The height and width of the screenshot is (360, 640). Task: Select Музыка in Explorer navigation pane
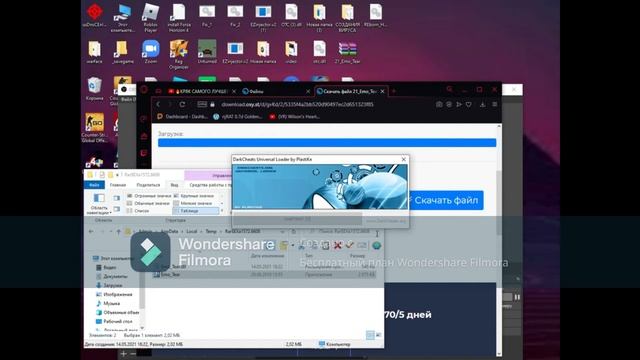click(x=108, y=303)
